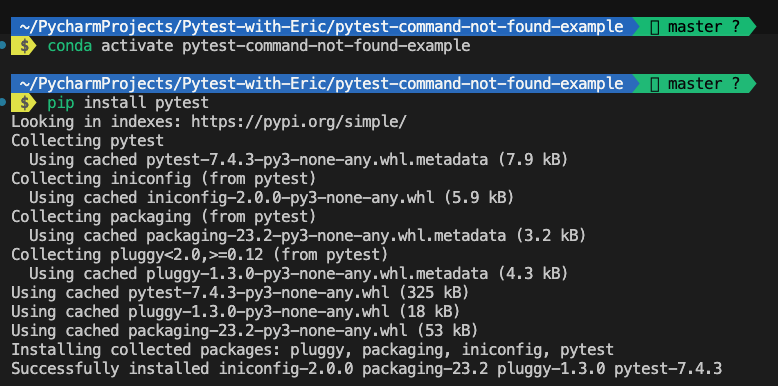Click the Successfully installed output line

366,369
